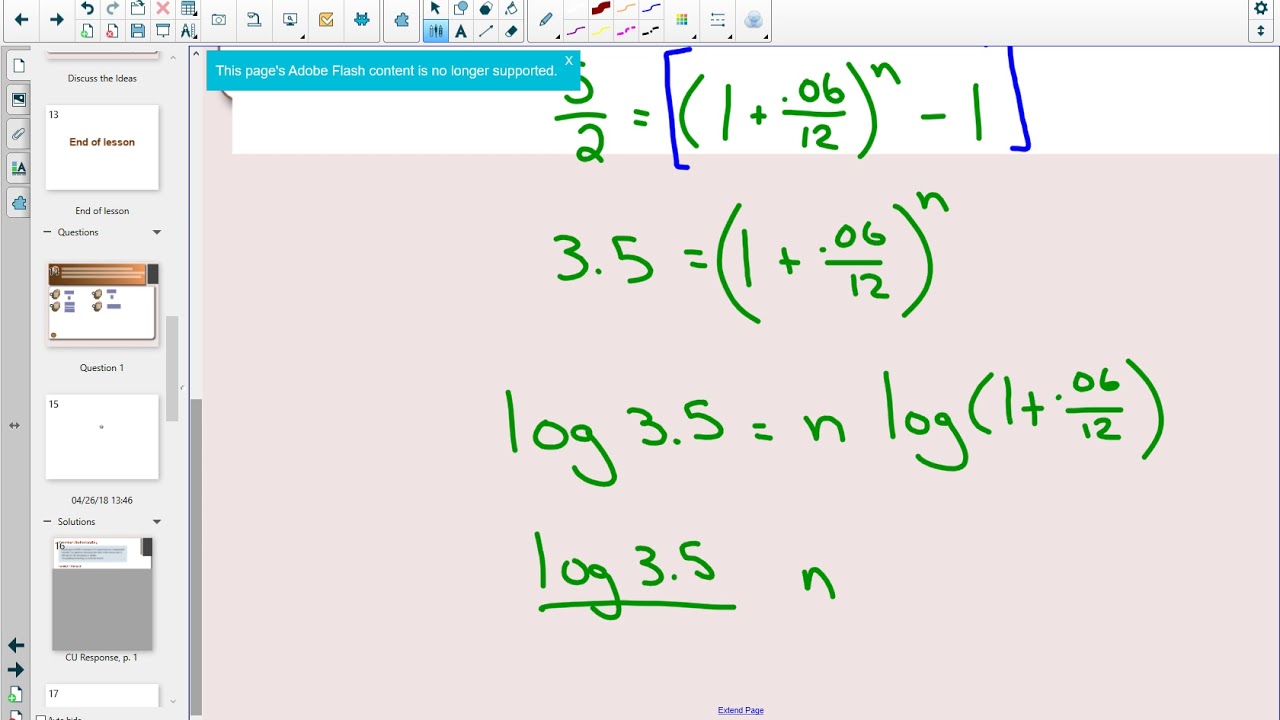The height and width of the screenshot is (720, 1280).
Task: Toggle the sidebar side with double arrow
Action: pos(14,425)
